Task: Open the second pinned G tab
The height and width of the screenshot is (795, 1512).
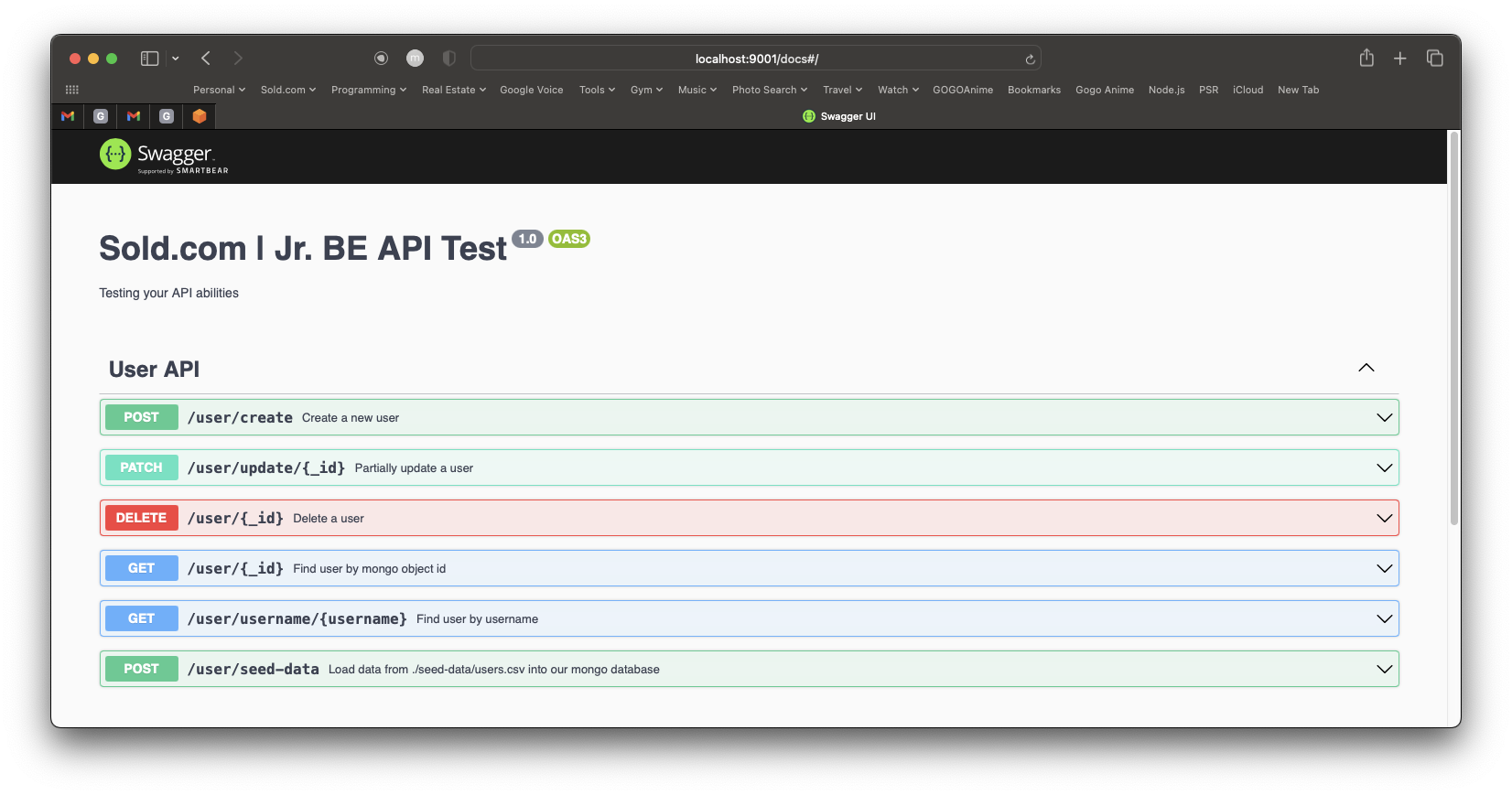Action: coord(167,116)
